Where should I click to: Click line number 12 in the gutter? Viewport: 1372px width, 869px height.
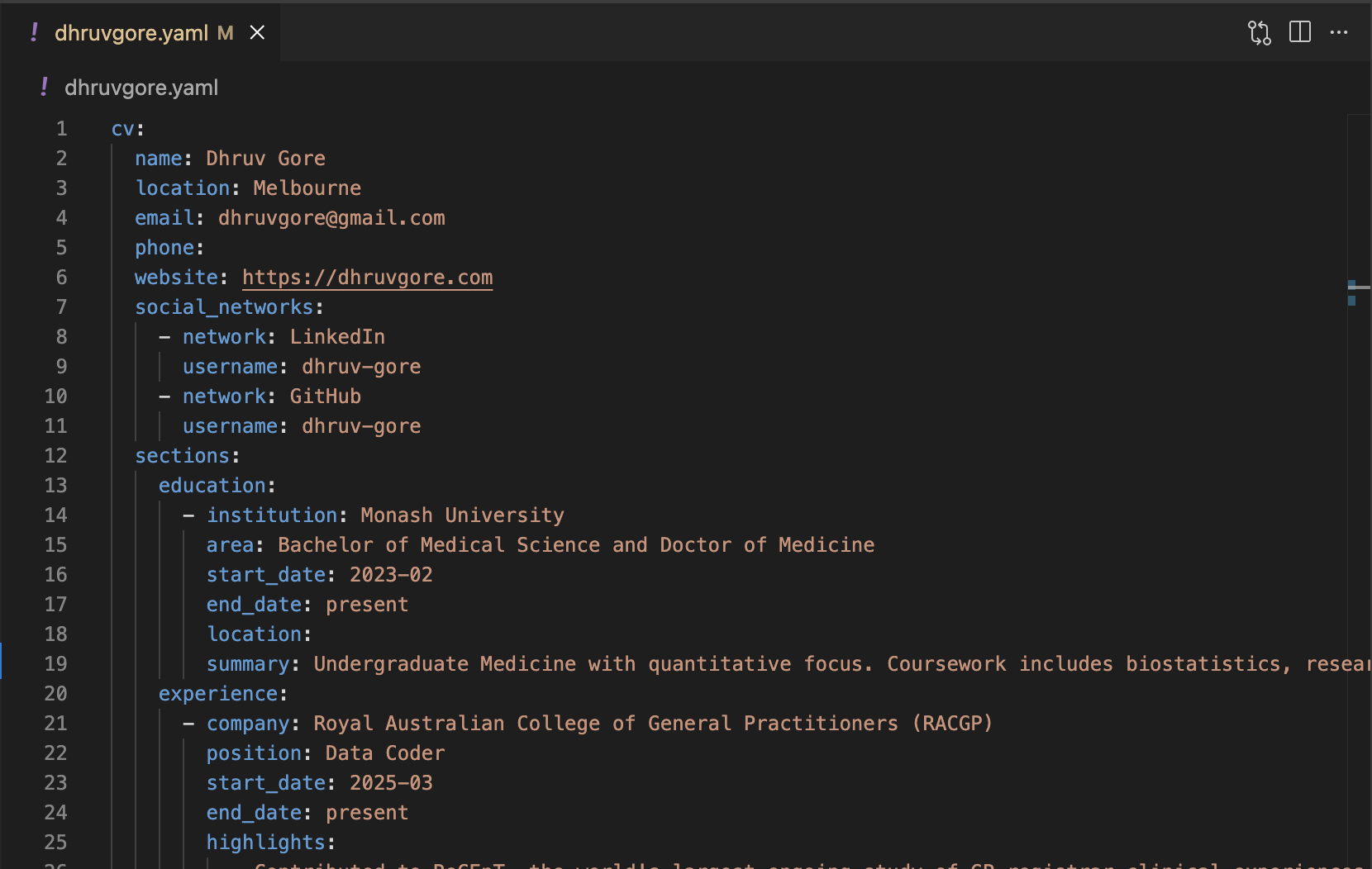coord(55,456)
